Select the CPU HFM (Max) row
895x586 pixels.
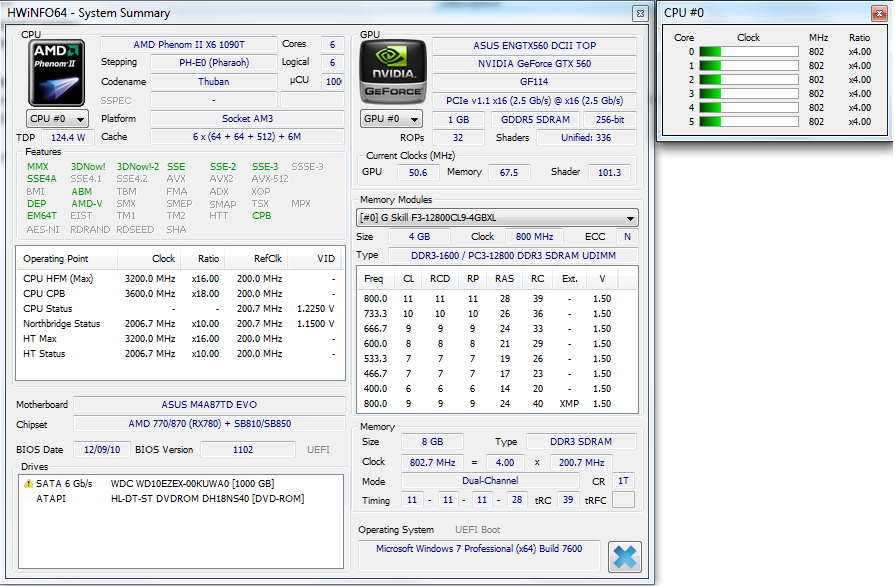(180, 279)
